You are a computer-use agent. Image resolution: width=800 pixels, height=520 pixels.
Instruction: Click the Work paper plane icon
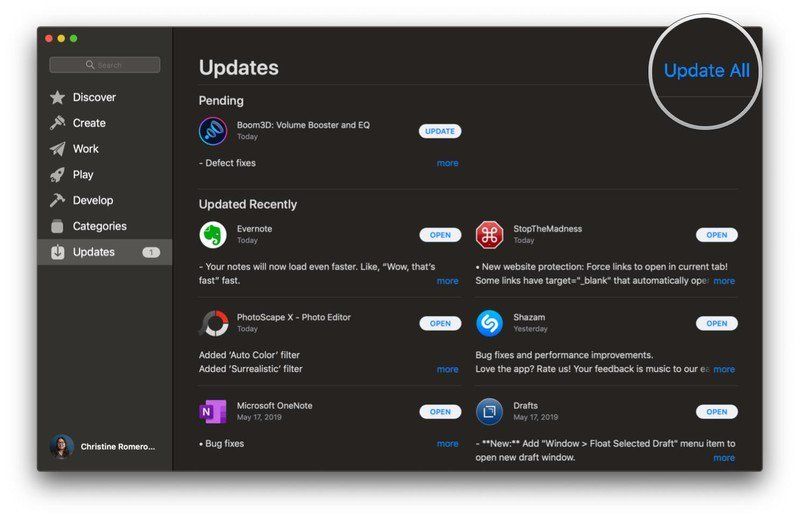pyautogui.click(x=58, y=148)
